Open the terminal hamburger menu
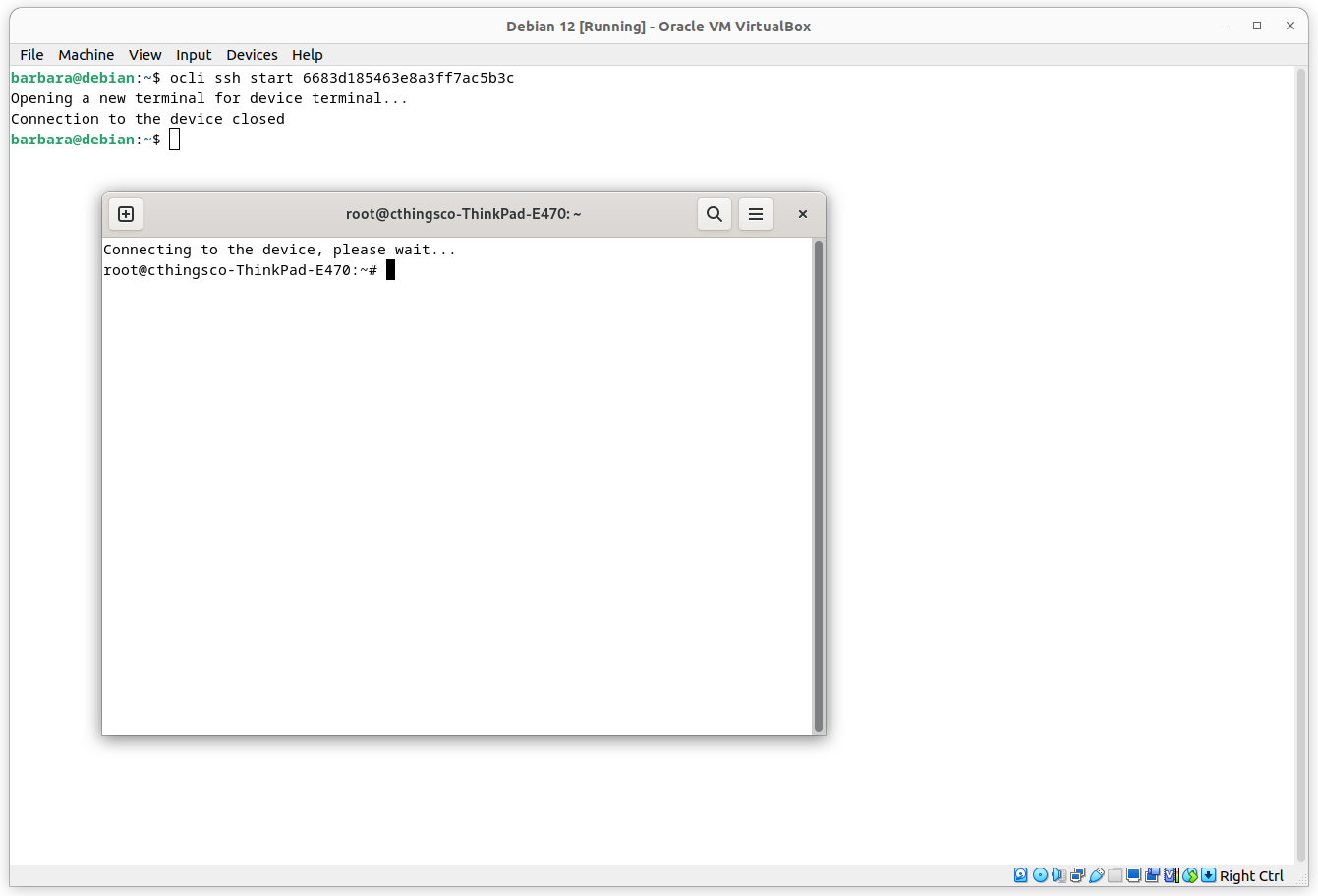Image resolution: width=1318 pixels, height=896 pixels. click(x=755, y=213)
